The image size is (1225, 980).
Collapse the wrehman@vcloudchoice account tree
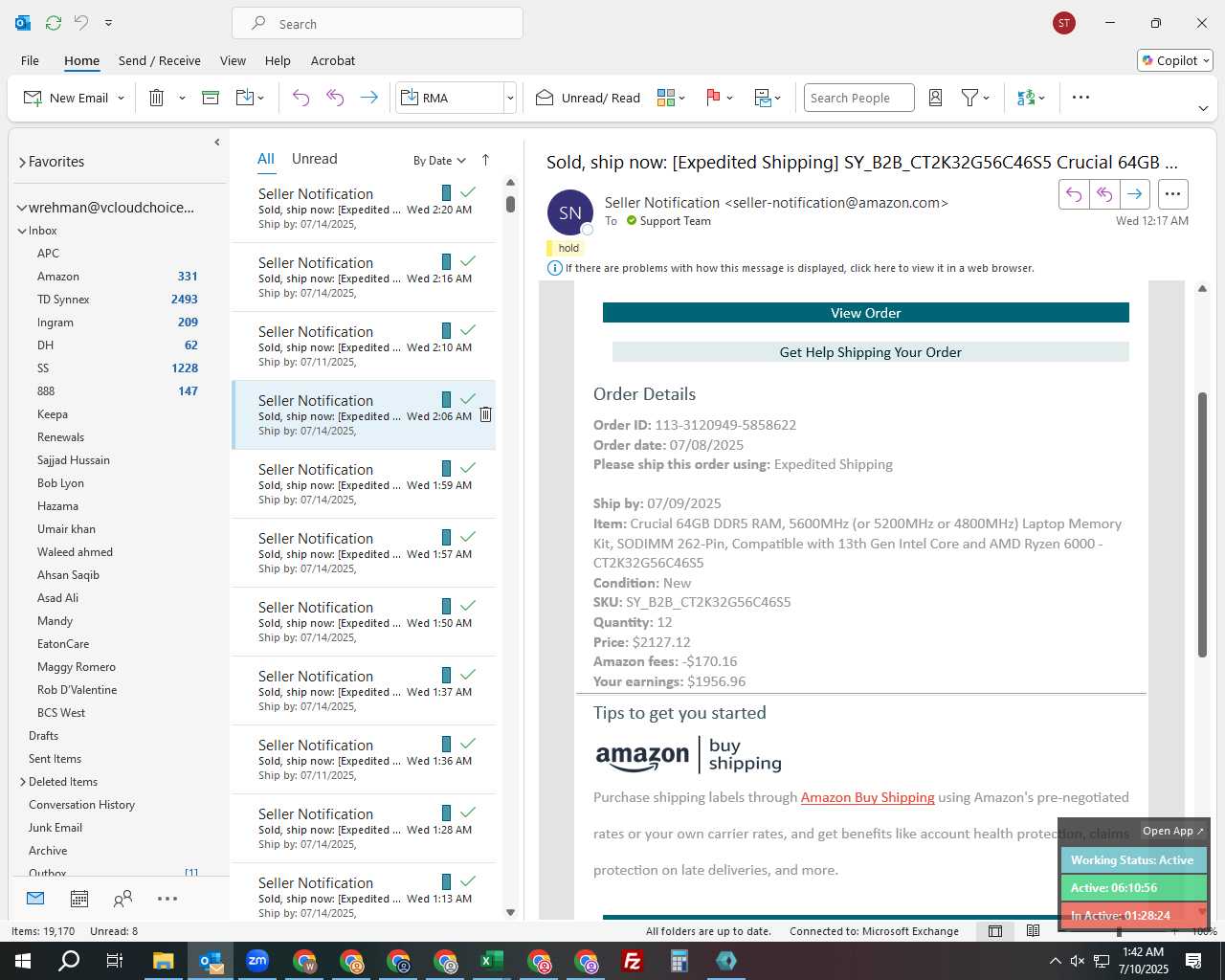click(x=21, y=208)
